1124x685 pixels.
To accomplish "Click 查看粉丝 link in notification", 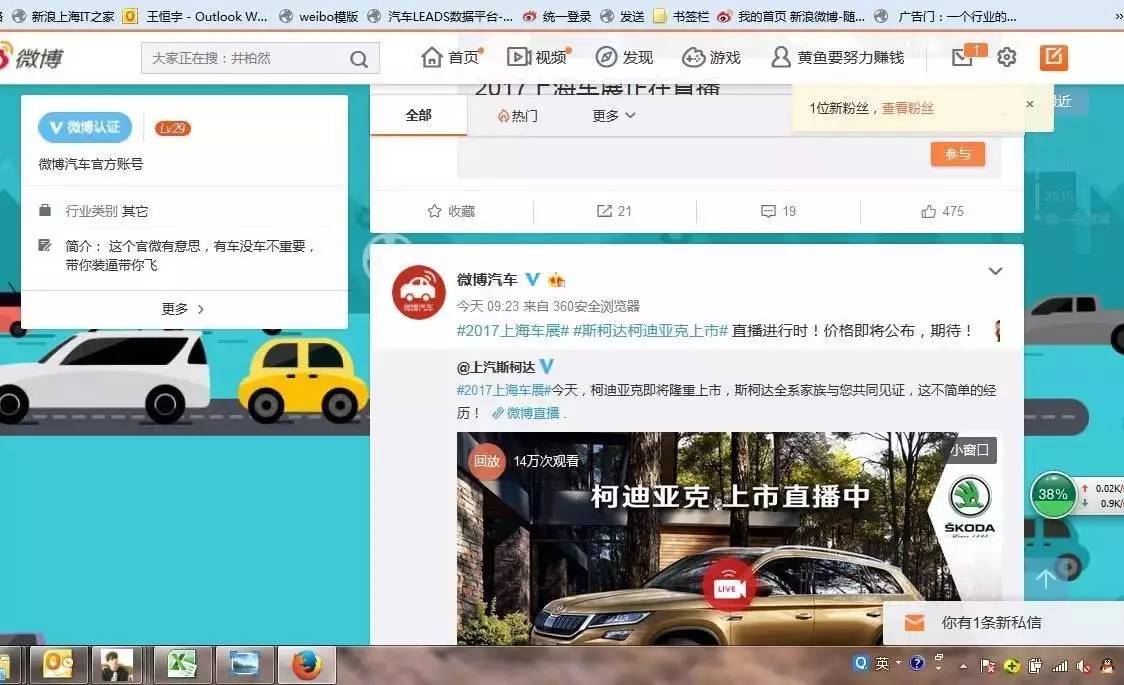I will click(x=908, y=108).
